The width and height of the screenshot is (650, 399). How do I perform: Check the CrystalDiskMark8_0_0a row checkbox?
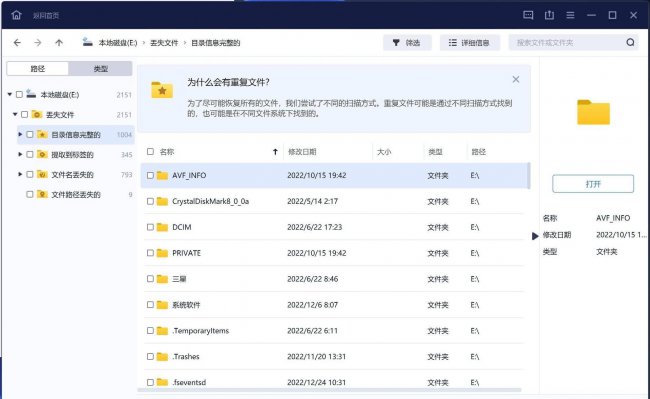click(x=150, y=201)
